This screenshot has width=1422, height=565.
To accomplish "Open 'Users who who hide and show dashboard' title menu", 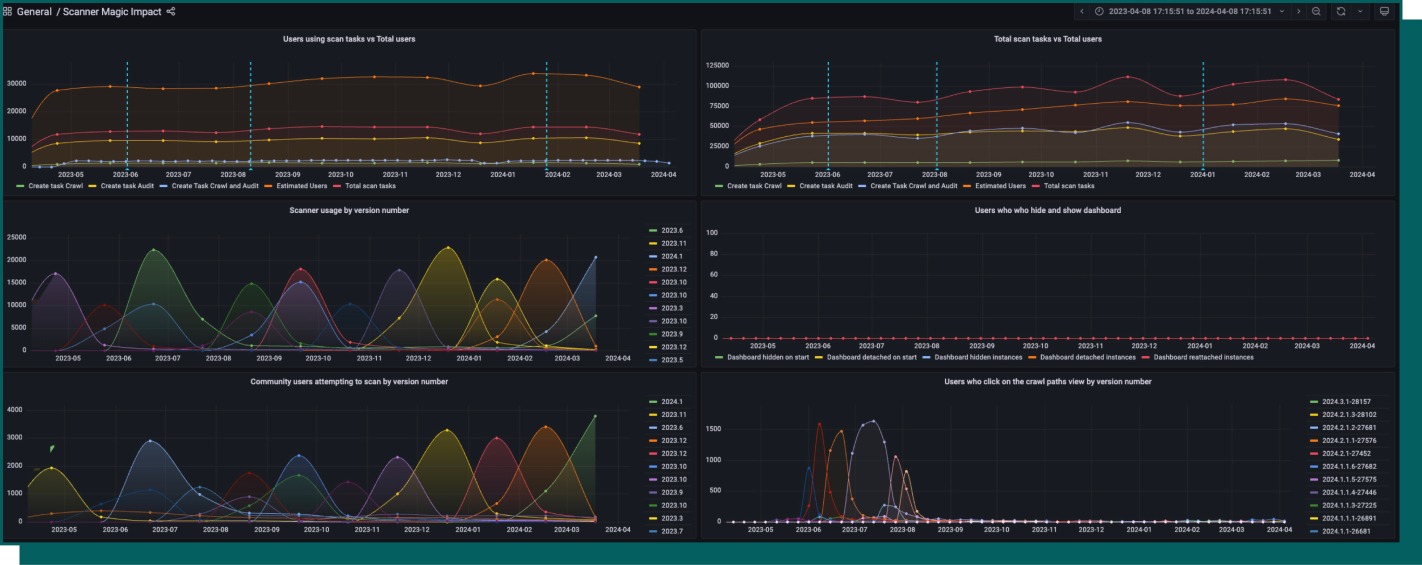I will [x=1047, y=210].
